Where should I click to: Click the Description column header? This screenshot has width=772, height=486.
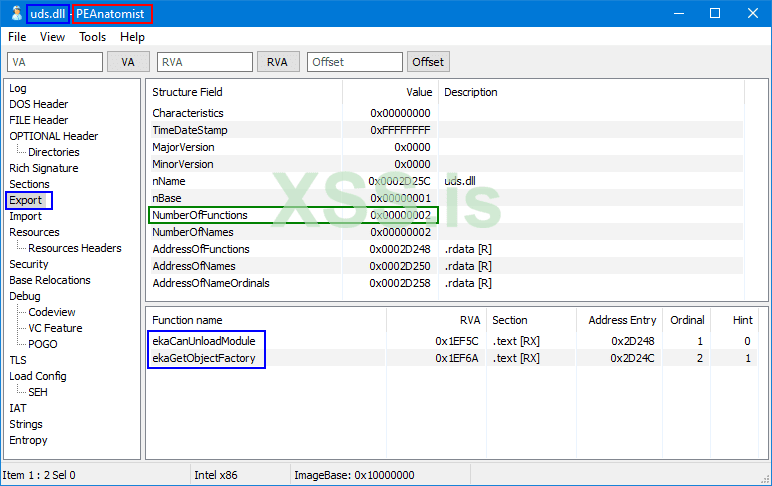591,92
